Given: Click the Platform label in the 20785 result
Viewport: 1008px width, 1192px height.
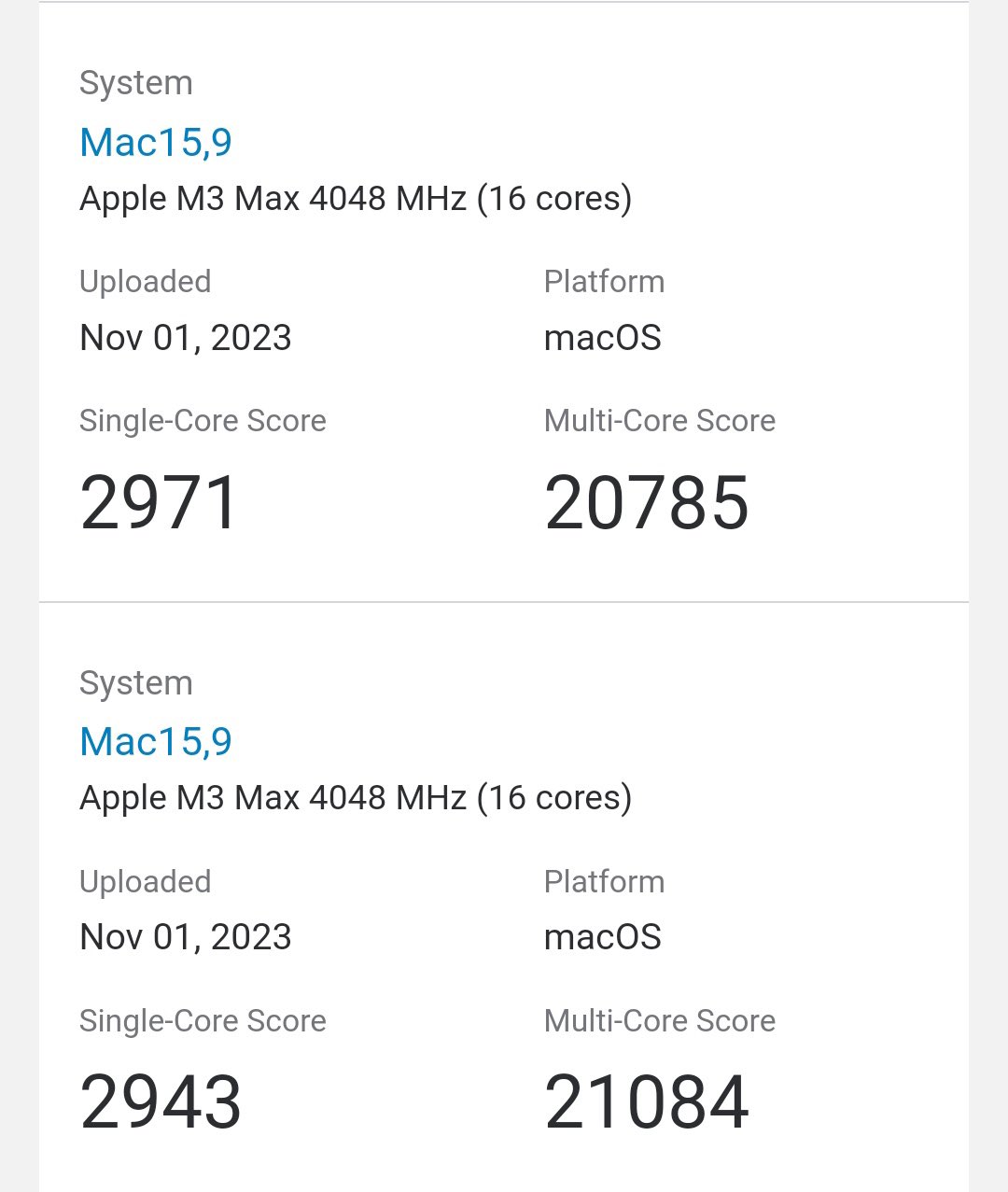Looking at the screenshot, I should [x=604, y=282].
